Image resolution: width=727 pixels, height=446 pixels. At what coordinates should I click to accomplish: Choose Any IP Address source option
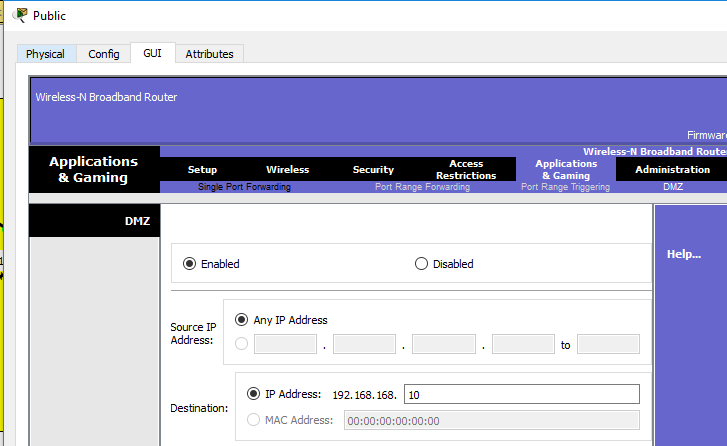[x=241, y=320]
